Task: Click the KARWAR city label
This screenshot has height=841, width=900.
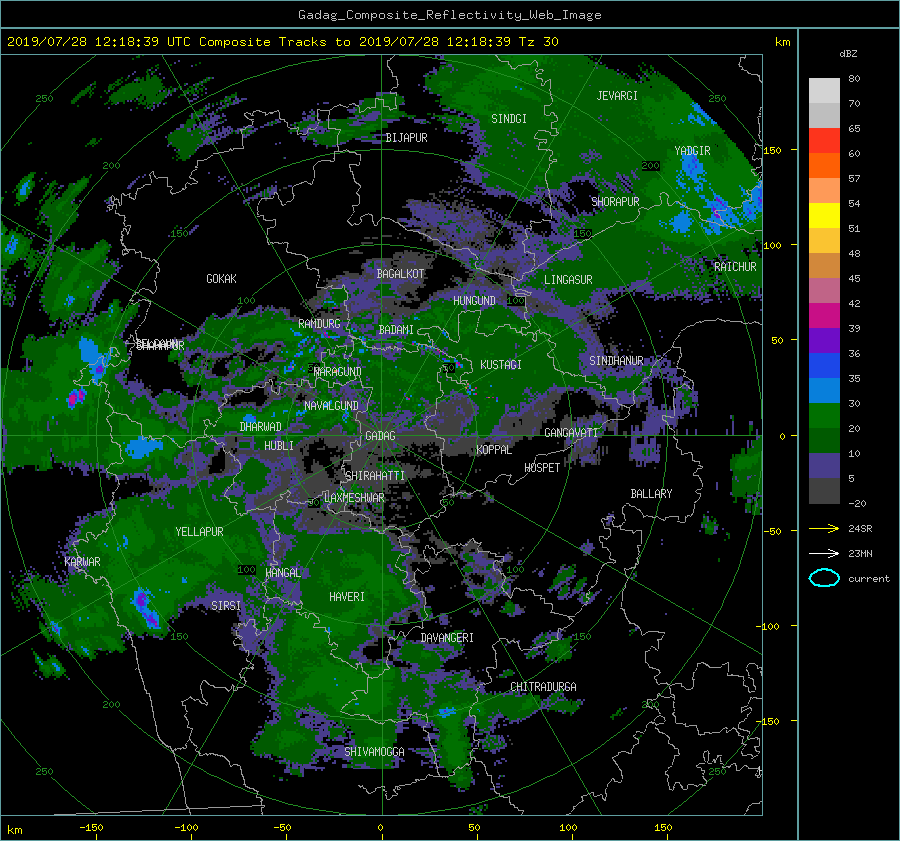Action: (x=82, y=561)
